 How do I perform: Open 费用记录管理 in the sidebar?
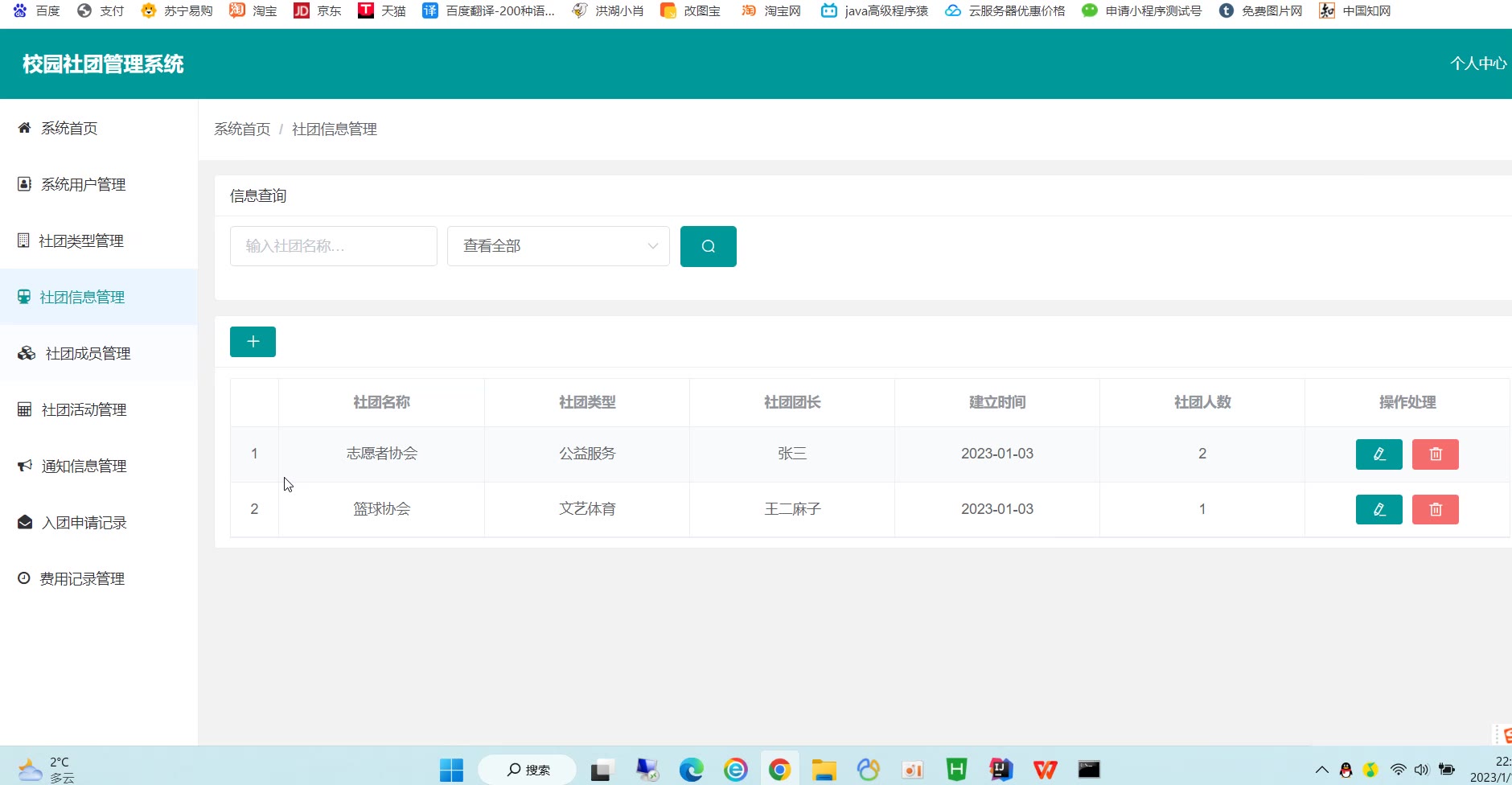pyautogui.click(x=82, y=579)
